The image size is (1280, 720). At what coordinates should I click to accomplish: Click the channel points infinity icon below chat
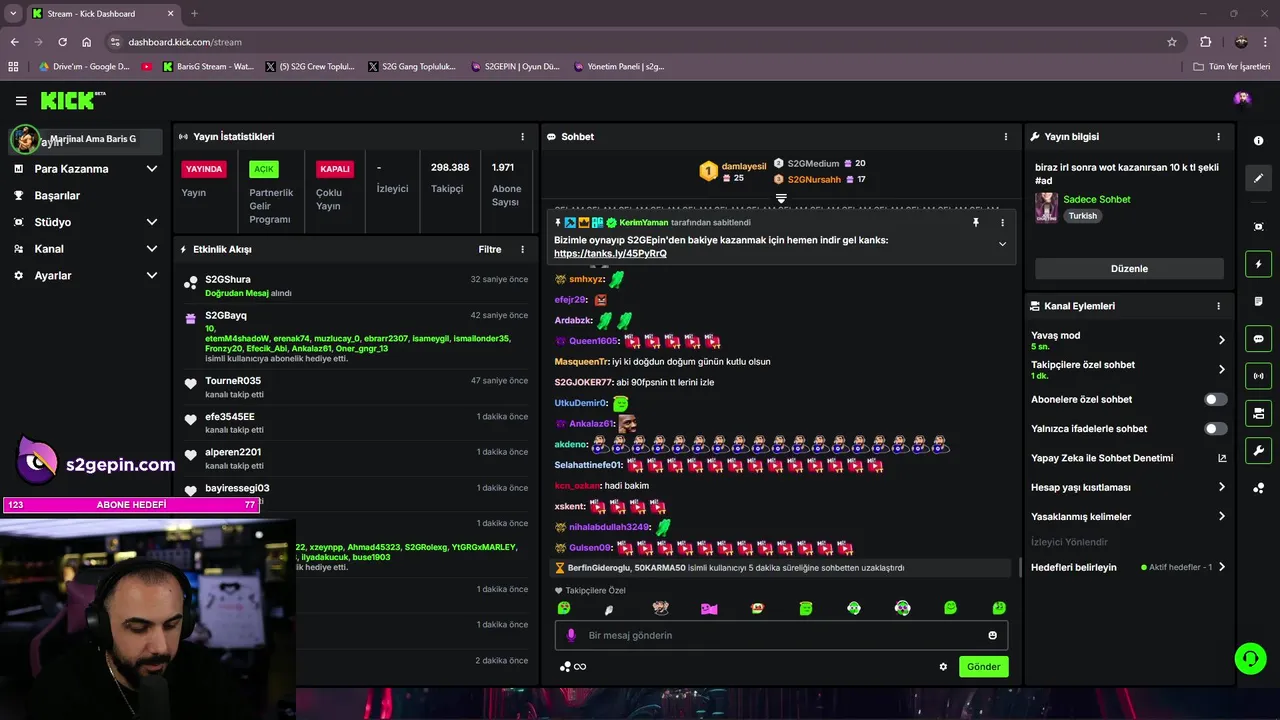pyautogui.click(x=573, y=667)
